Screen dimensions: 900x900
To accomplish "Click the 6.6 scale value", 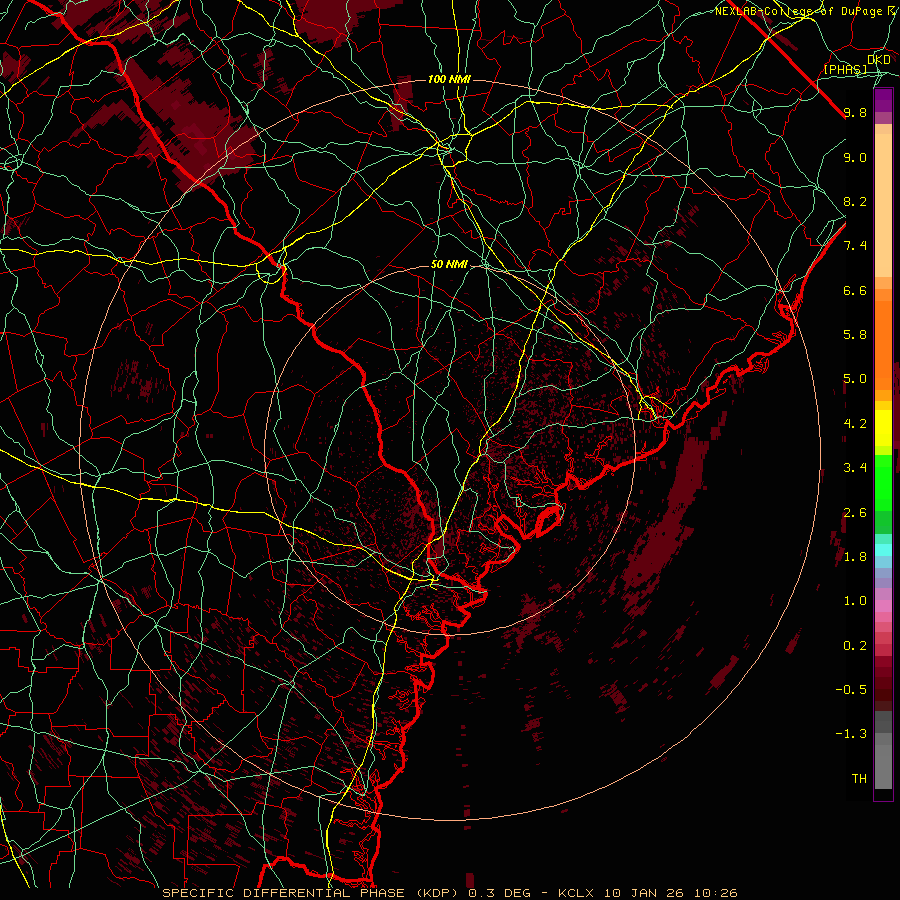I will [x=855, y=290].
